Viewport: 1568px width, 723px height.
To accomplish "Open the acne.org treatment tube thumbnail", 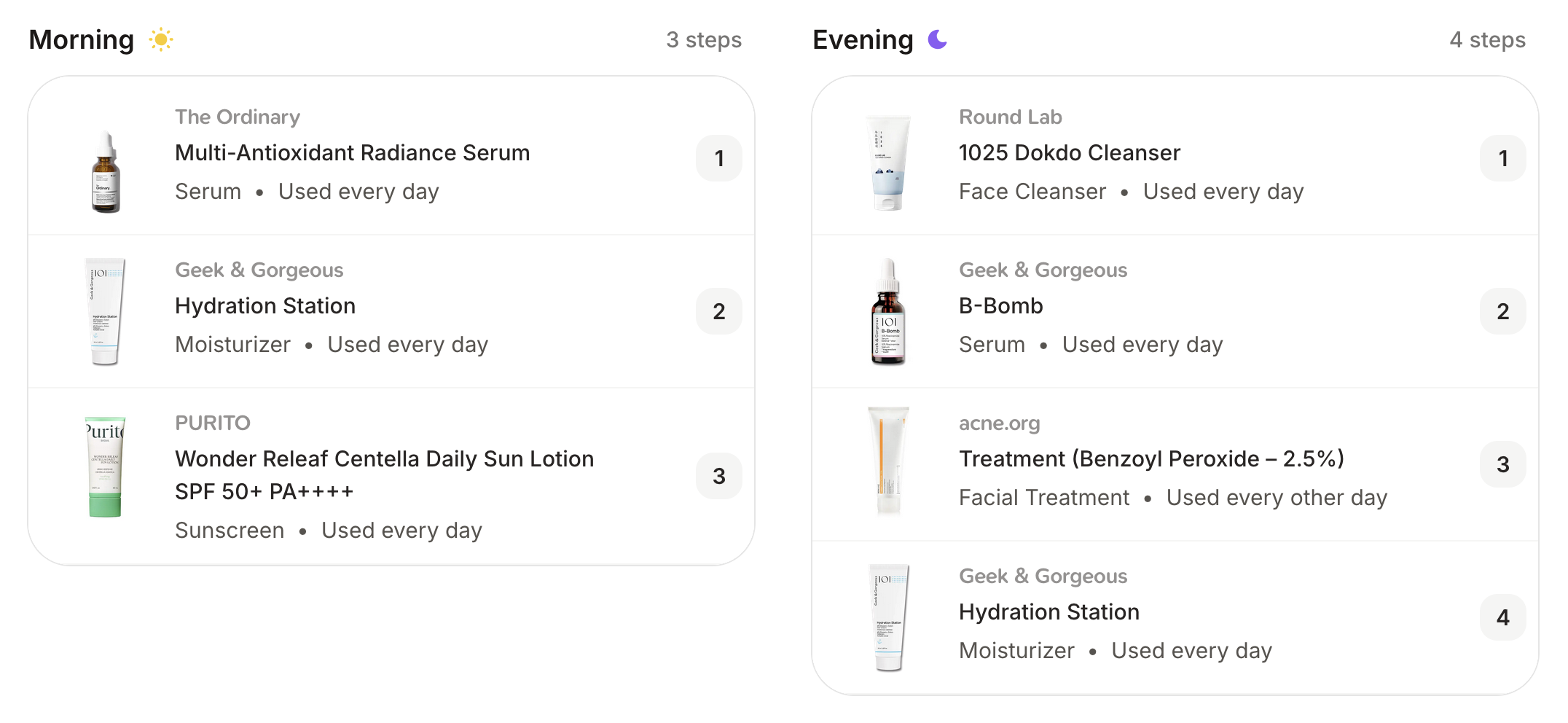I will (889, 461).
